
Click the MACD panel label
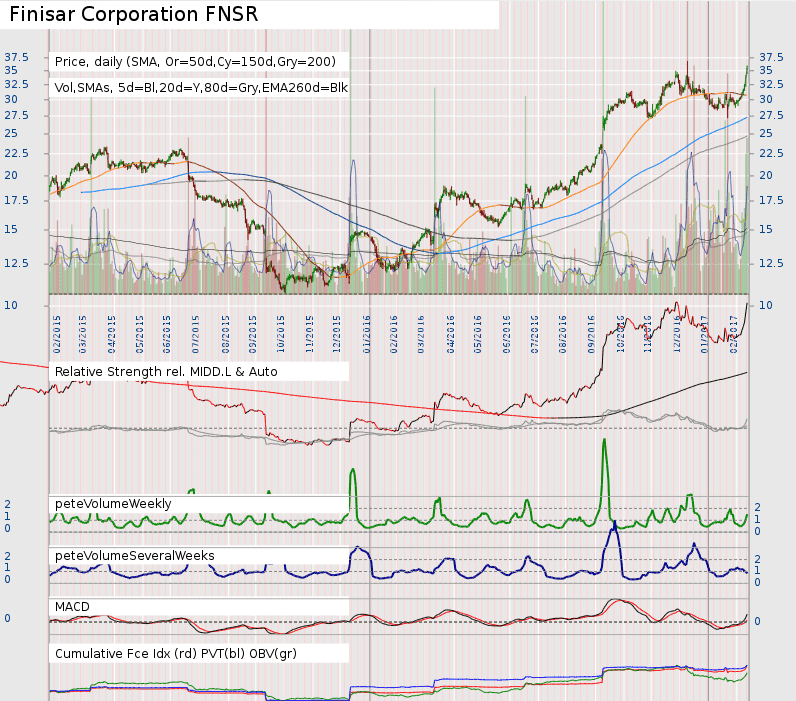[72, 607]
